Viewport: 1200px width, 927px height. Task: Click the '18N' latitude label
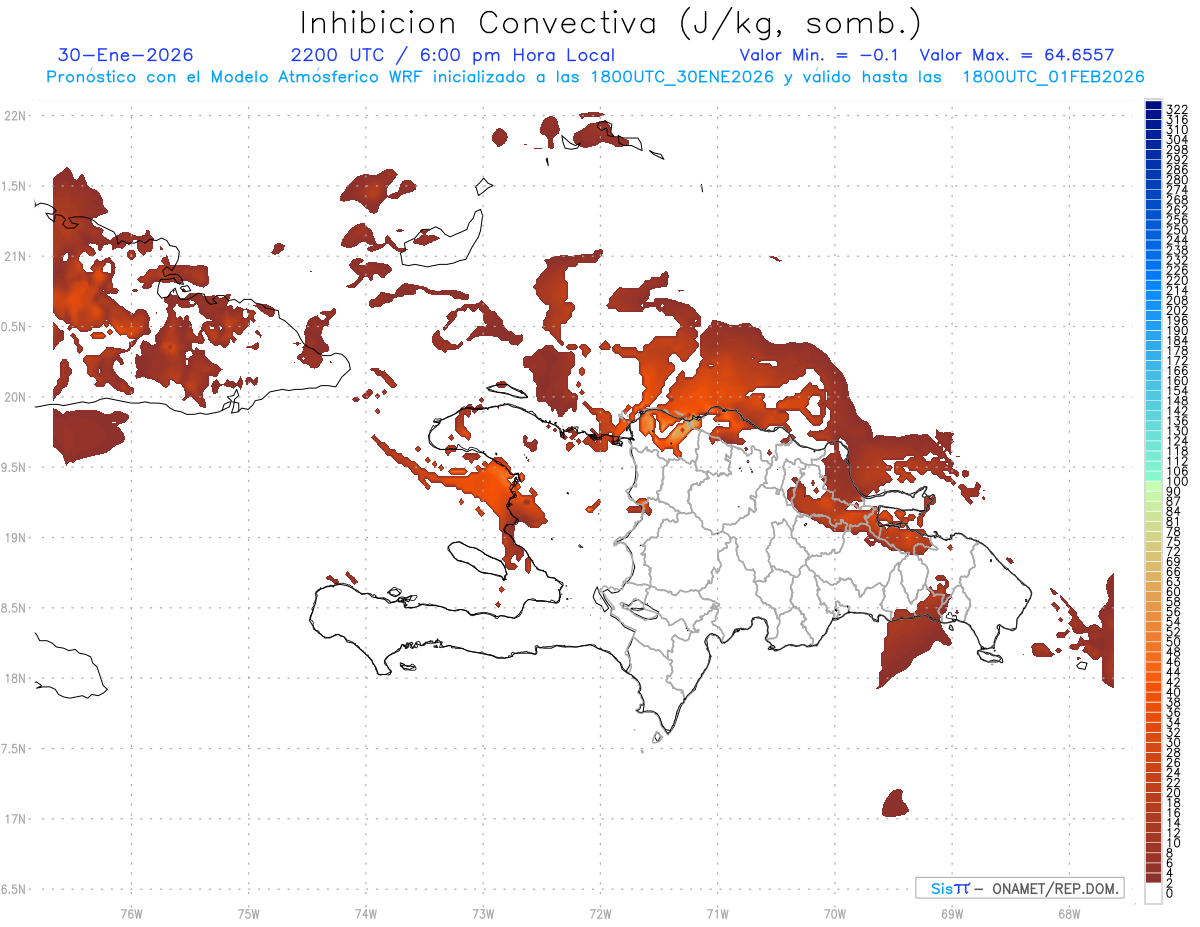pos(14,679)
